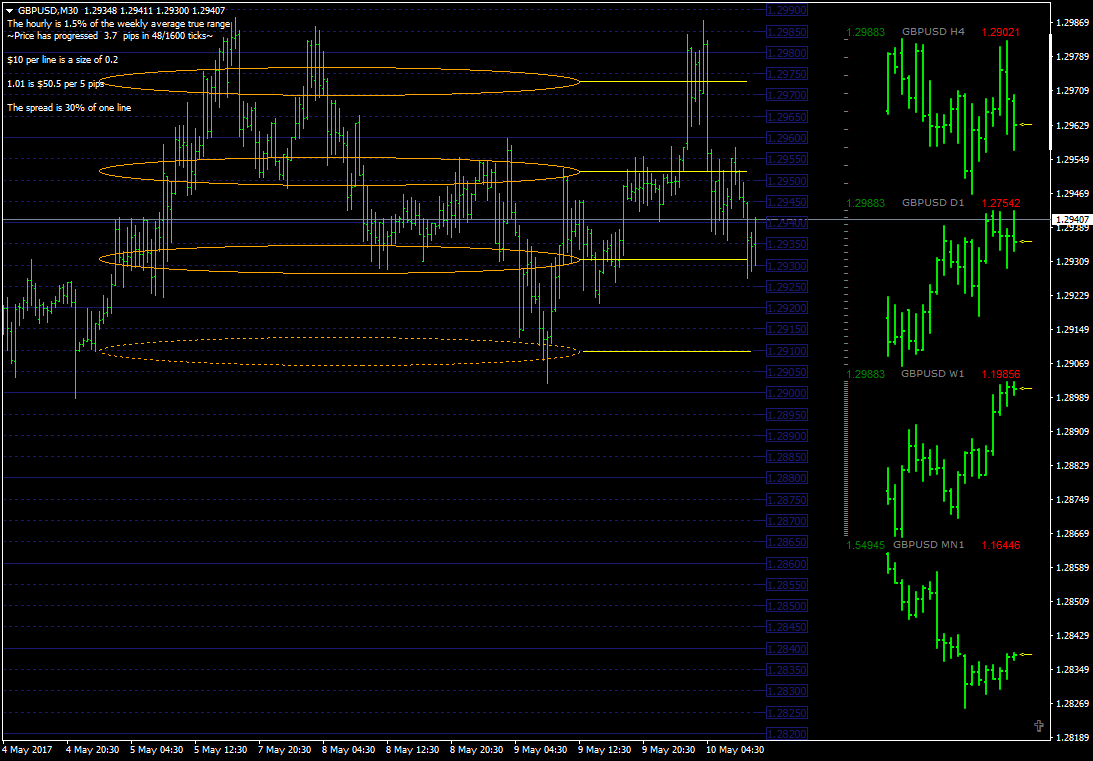Select the yellow line near 1.29750 level
The height and width of the screenshot is (761, 1093).
(x=664, y=82)
